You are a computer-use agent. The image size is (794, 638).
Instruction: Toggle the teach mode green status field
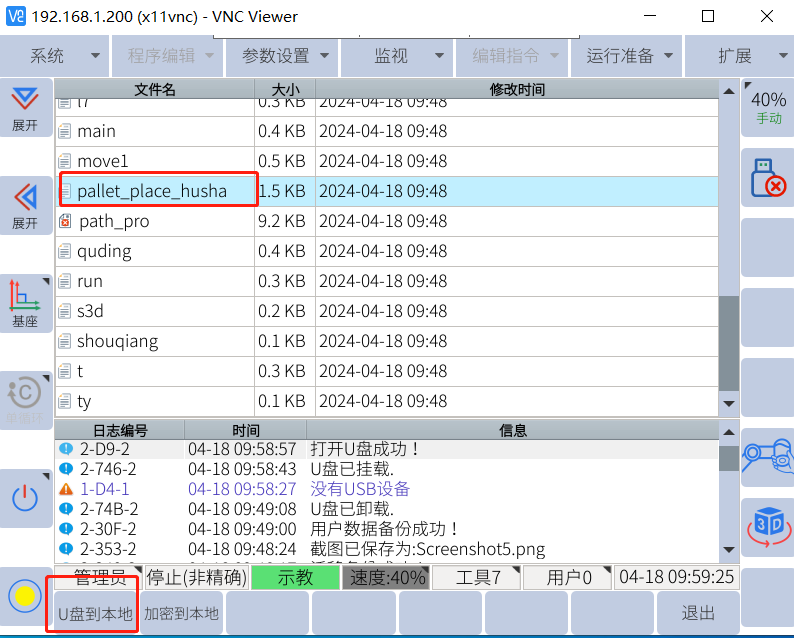tap(295, 577)
